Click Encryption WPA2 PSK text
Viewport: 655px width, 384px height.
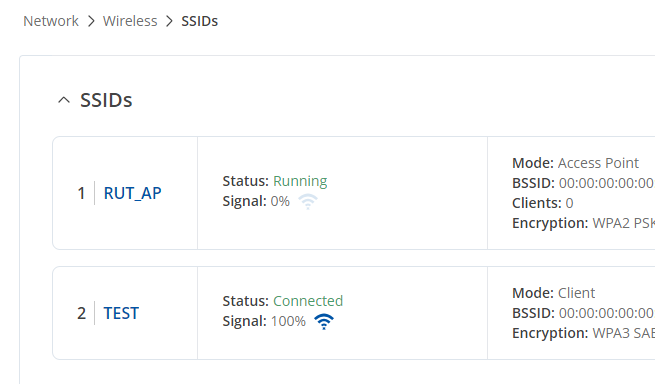click(x=584, y=223)
